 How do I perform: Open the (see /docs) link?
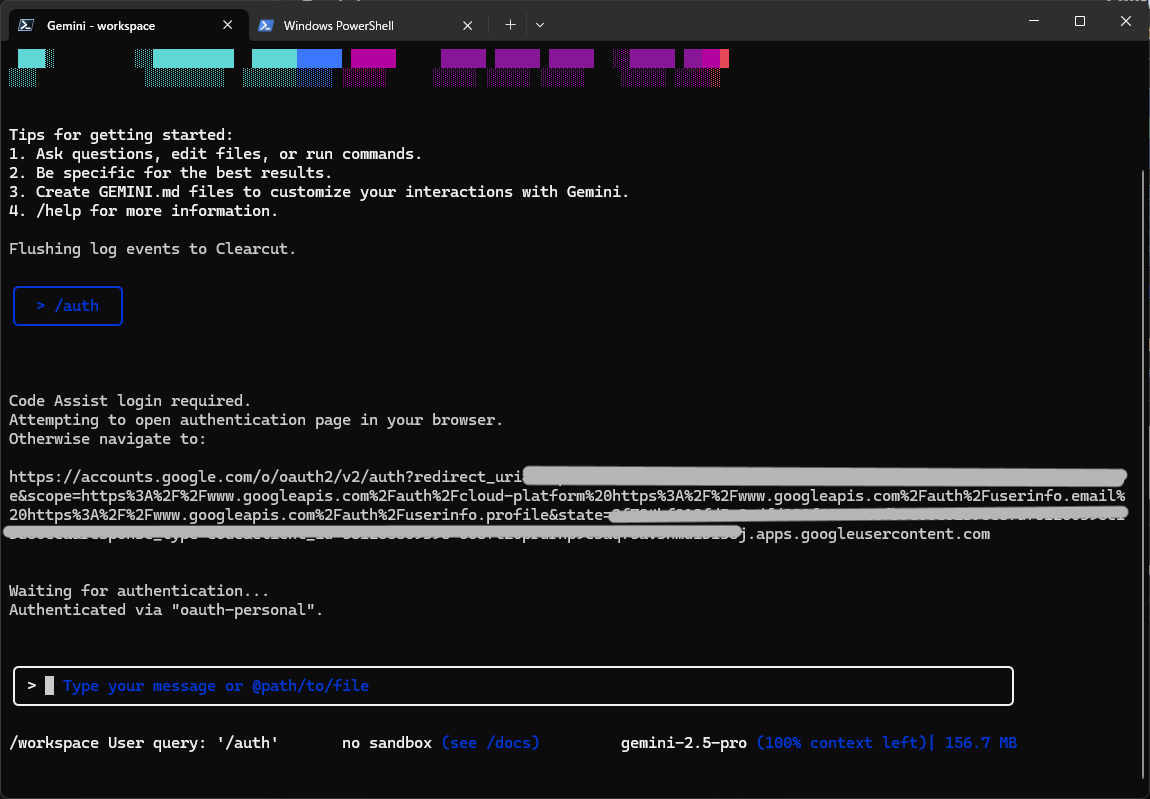tap(490, 742)
